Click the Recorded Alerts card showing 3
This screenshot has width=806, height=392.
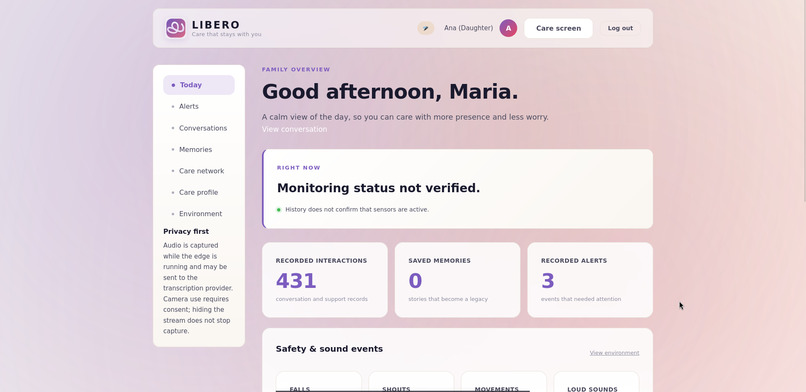(590, 280)
